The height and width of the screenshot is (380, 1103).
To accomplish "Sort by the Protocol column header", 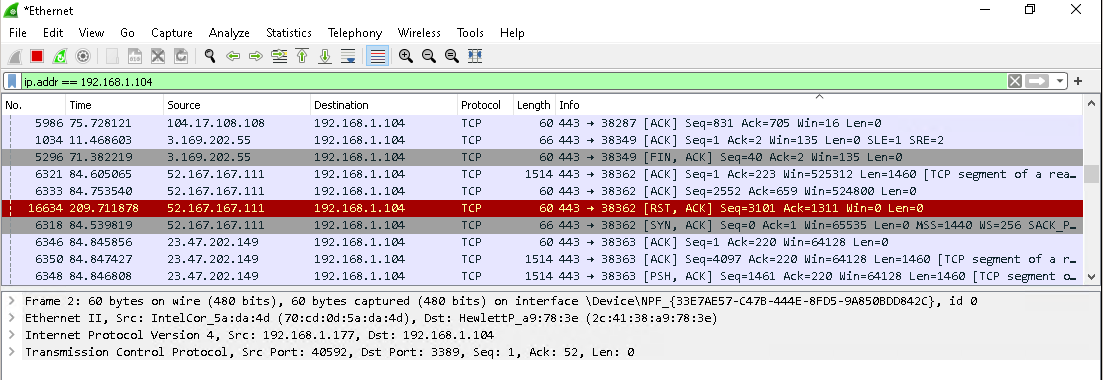I will pyautogui.click(x=485, y=105).
